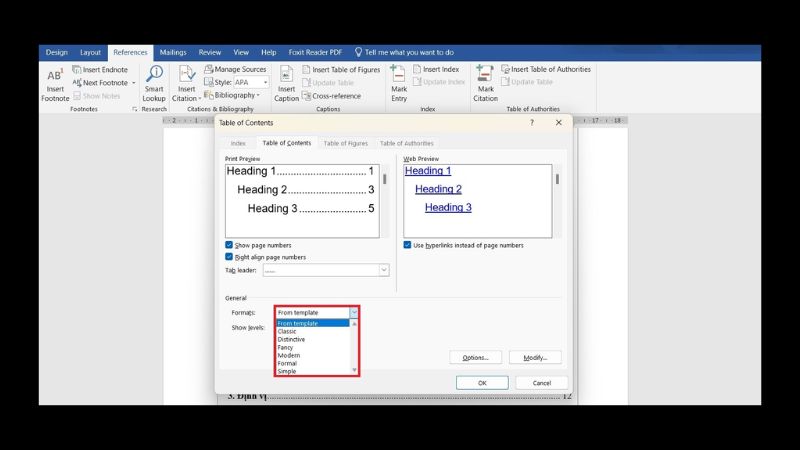Select Formal format option
This screenshot has height=450, width=800.
coord(312,363)
